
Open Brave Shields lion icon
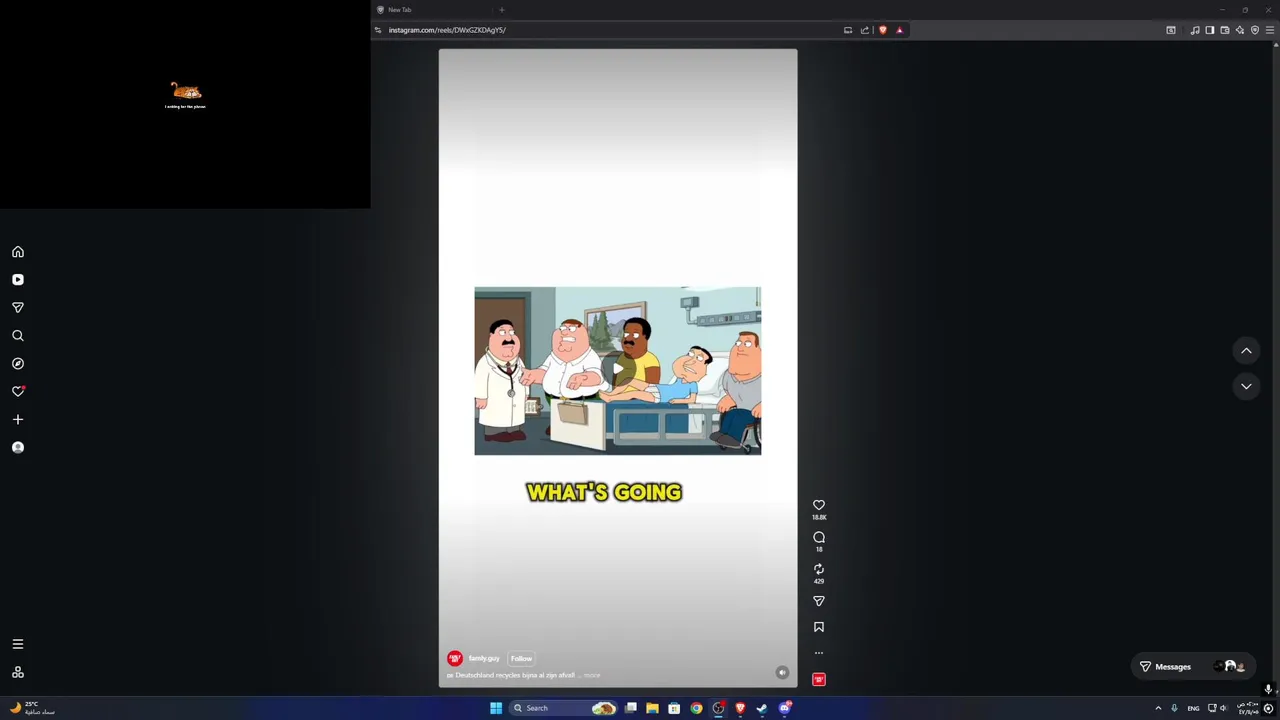click(882, 30)
